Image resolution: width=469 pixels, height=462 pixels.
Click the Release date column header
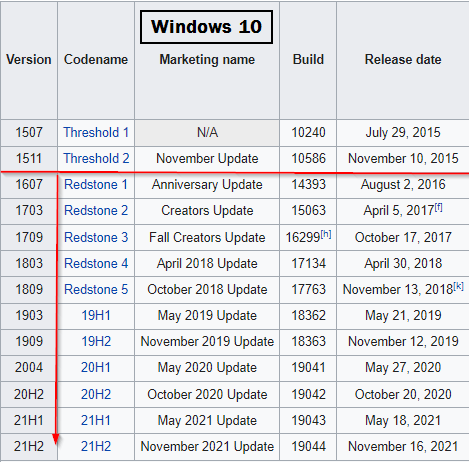pos(403,60)
